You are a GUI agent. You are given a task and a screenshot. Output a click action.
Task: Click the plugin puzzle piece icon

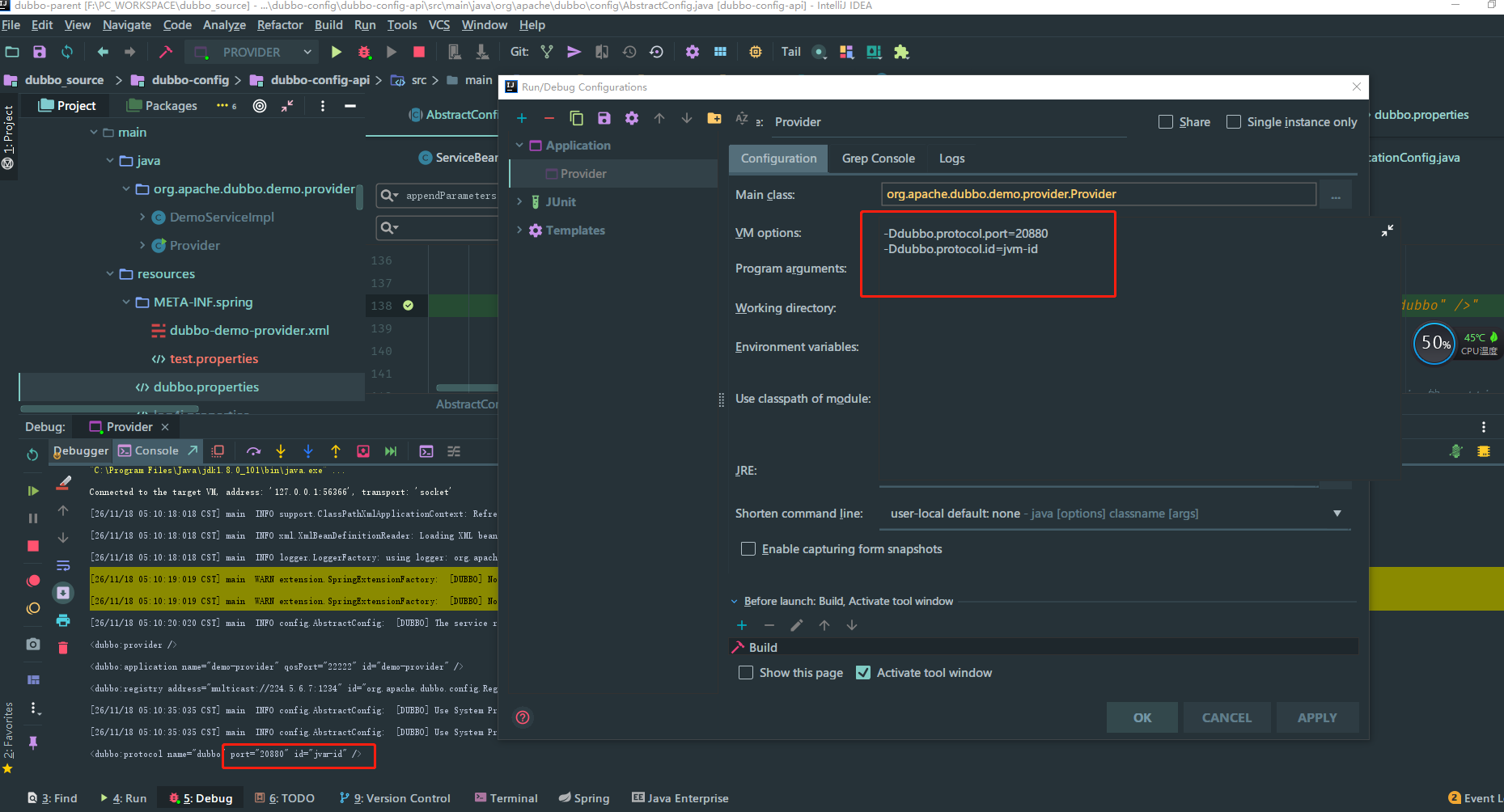901,52
